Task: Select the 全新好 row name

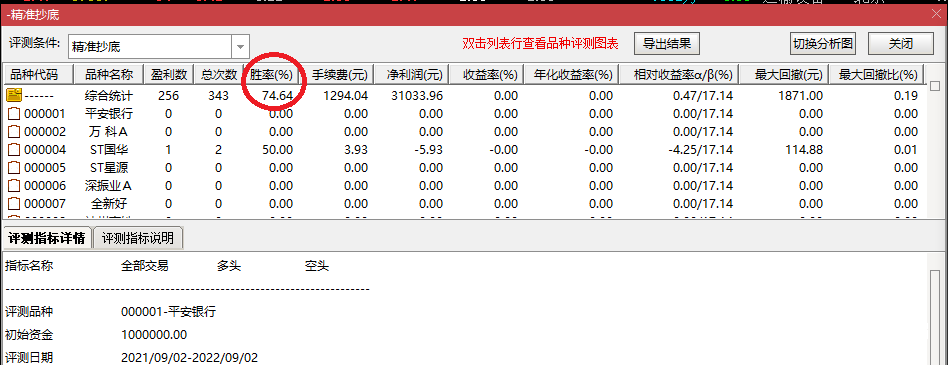Action: pyautogui.click(x=108, y=204)
